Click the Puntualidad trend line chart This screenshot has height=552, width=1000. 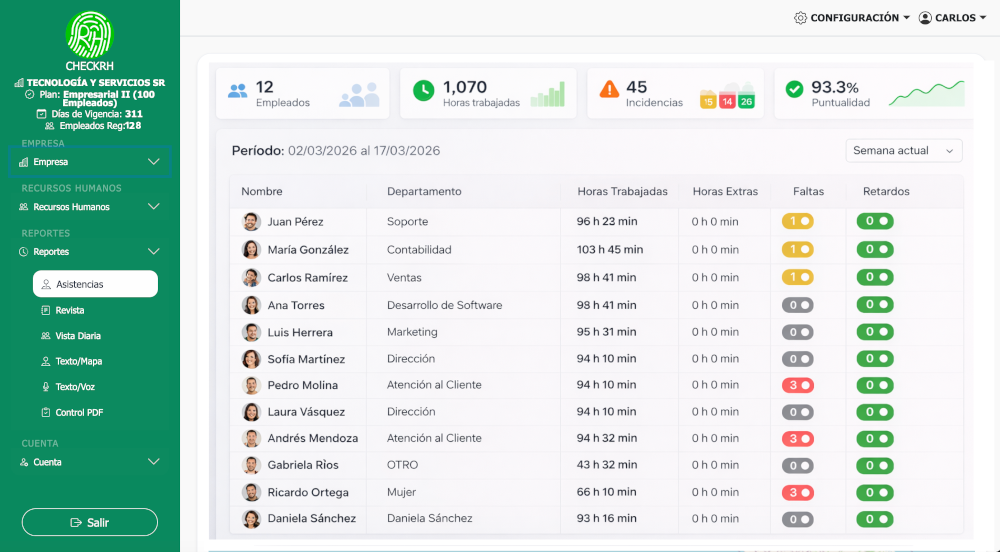point(927,93)
